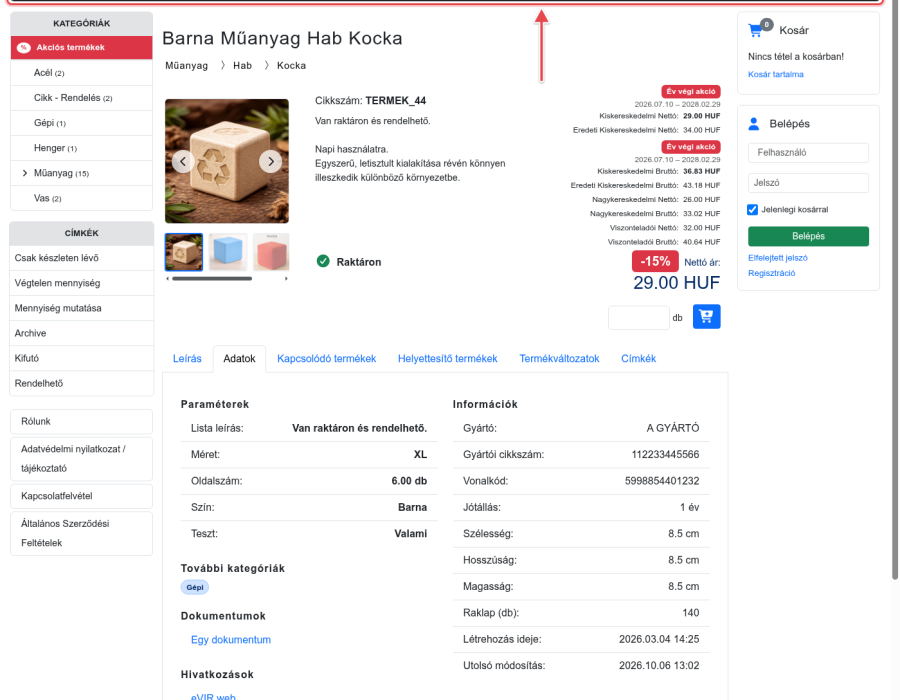This screenshot has width=900, height=700.
Task: Open the Henger category
Action: (x=82, y=148)
